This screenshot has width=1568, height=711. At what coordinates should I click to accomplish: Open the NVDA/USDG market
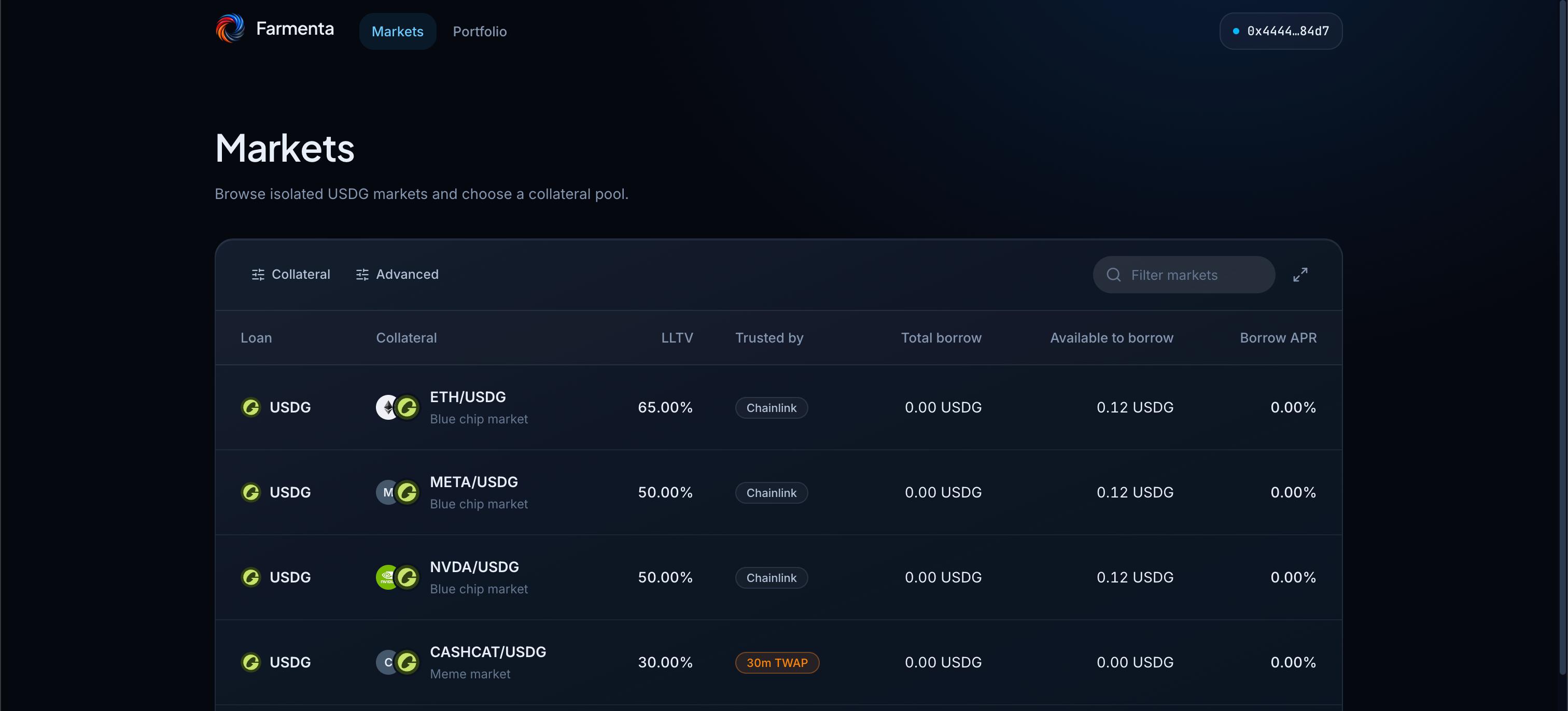[x=778, y=577]
